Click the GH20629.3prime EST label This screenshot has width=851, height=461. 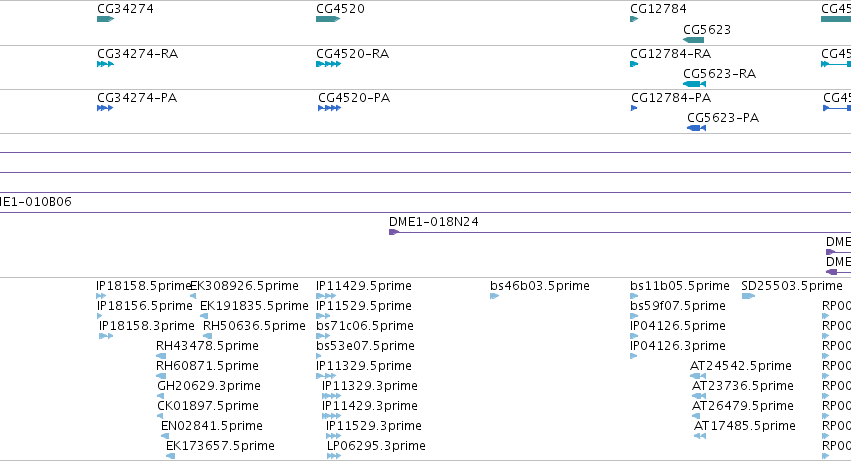(x=209, y=386)
